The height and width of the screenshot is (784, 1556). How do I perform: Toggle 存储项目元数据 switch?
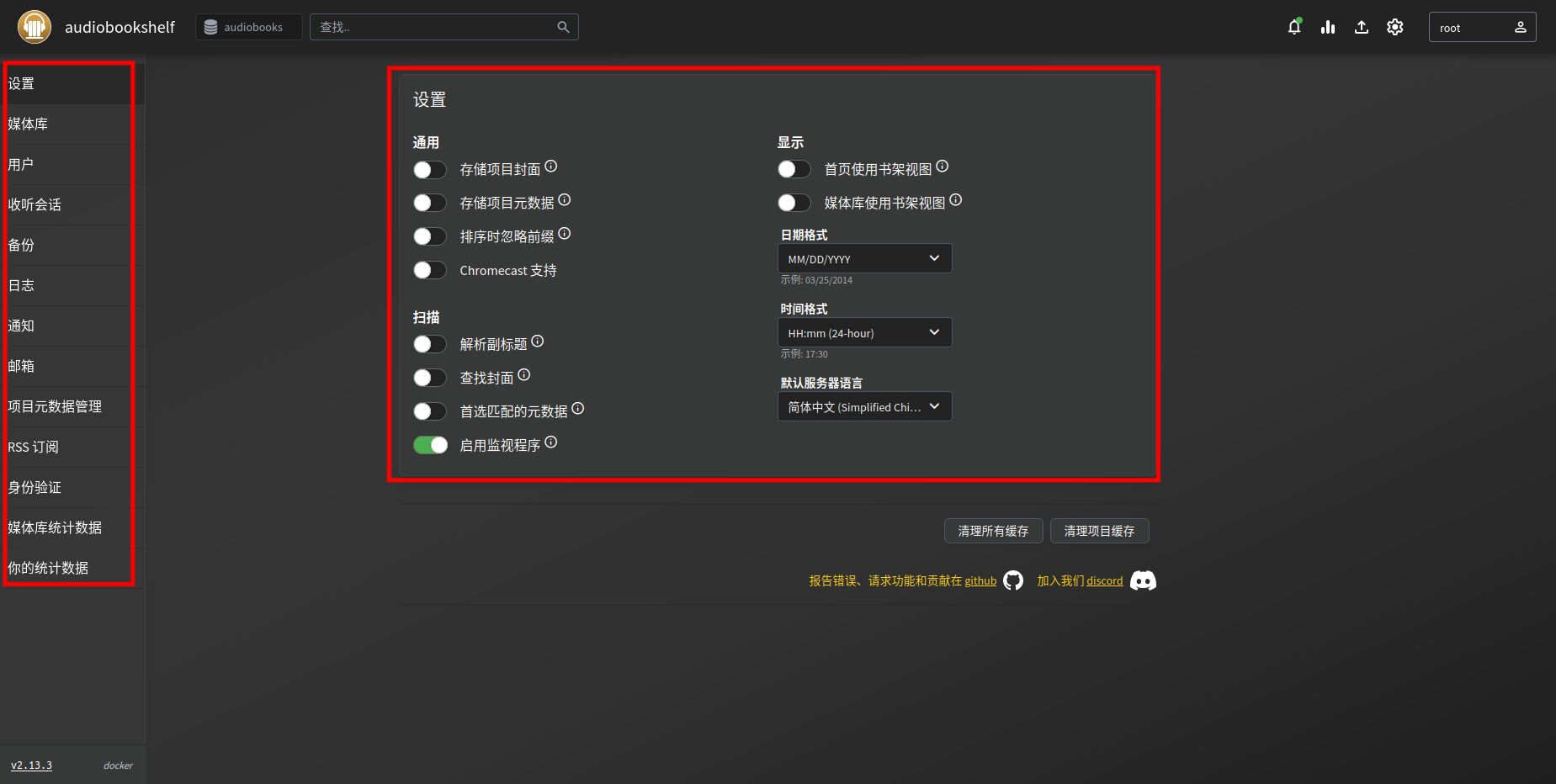(430, 203)
